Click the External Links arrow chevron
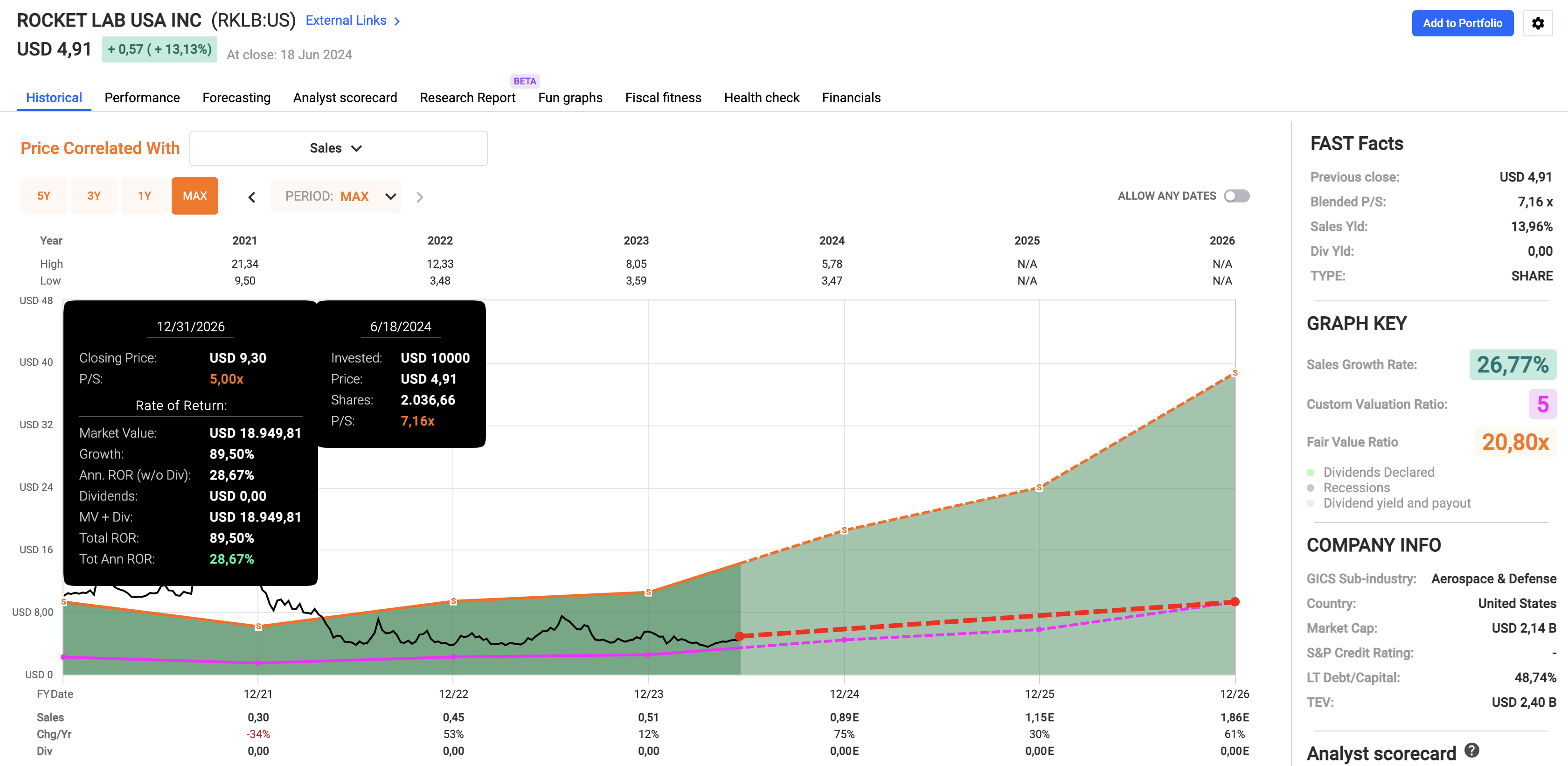This screenshot has height=766, width=1568. click(397, 21)
